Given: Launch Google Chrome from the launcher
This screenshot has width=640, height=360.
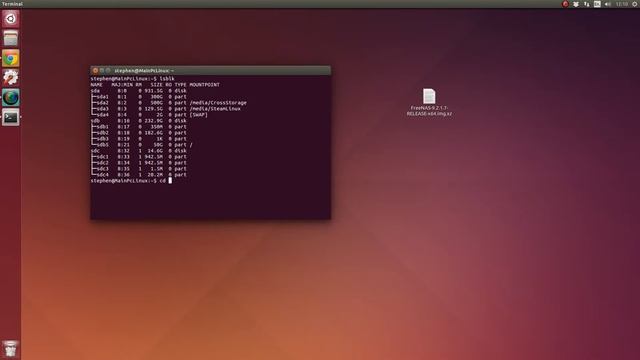Looking at the screenshot, I should click(11, 58).
